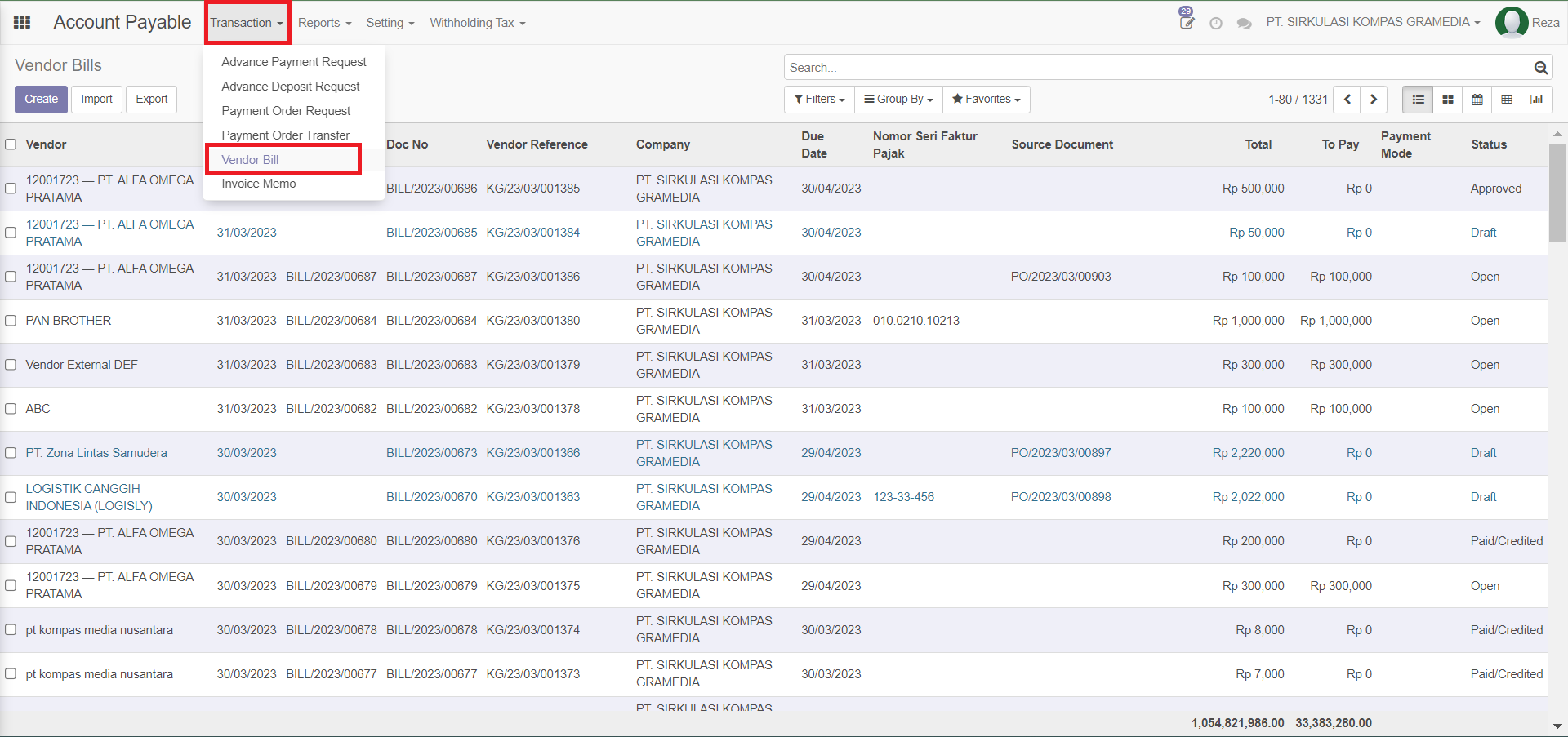The width and height of the screenshot is (1568, 737).
Task: Choose Invoice Memo menu entry
Action: 259,184
